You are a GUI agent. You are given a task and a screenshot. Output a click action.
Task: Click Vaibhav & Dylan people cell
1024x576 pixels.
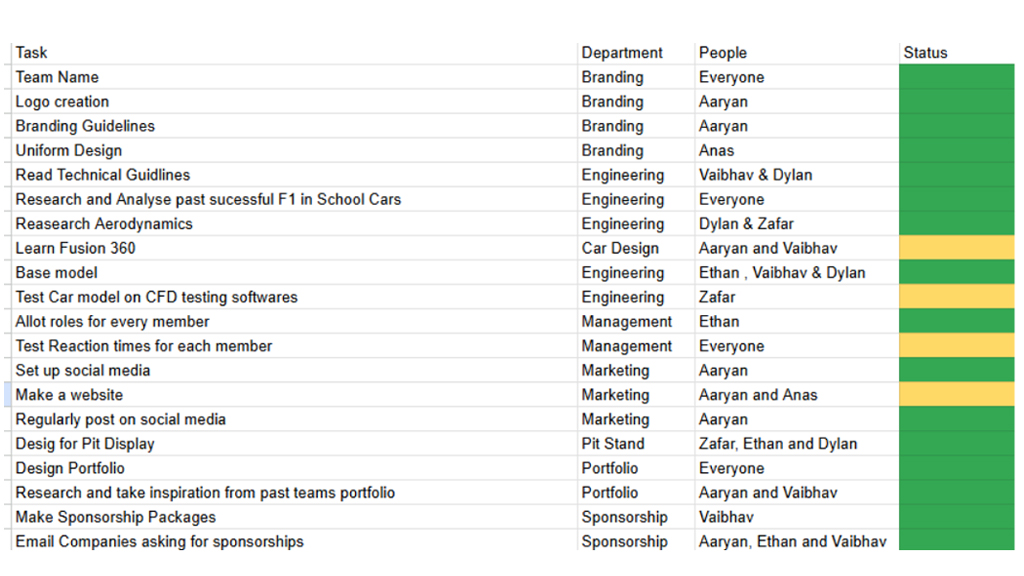[797, 175]
